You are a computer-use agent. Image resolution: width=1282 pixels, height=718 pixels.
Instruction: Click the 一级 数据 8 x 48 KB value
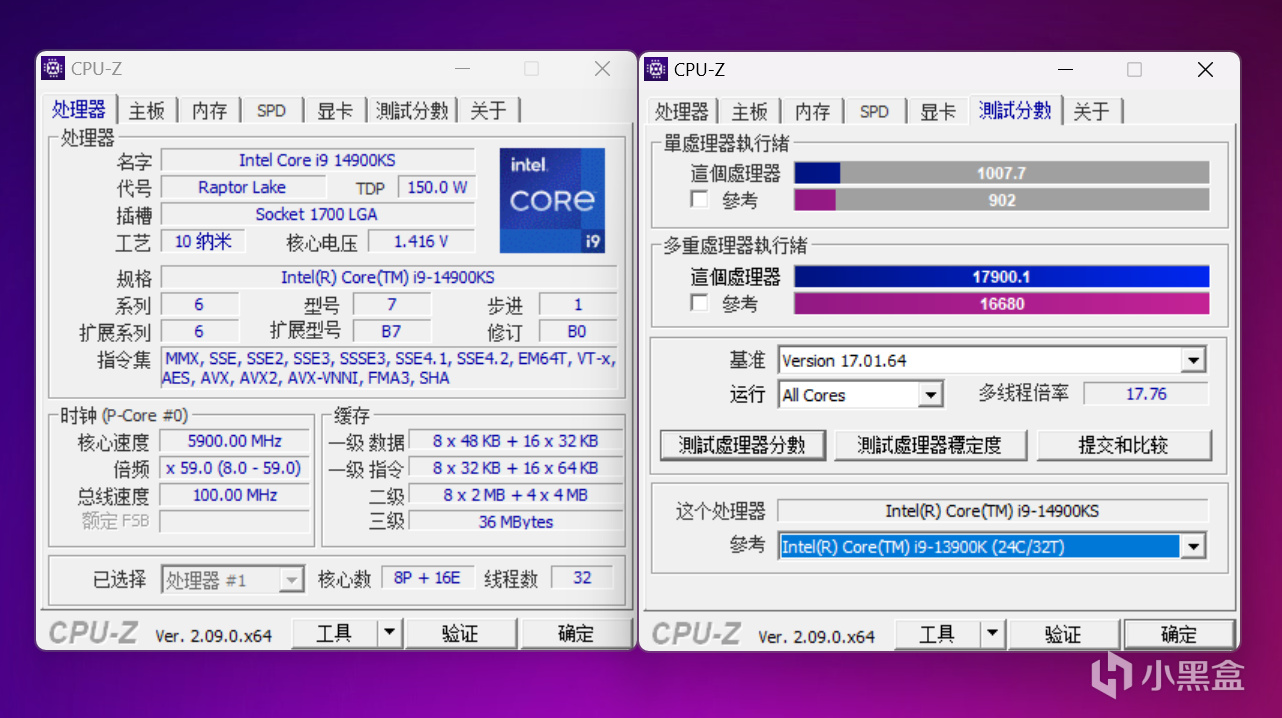click(x=516, y=441)
